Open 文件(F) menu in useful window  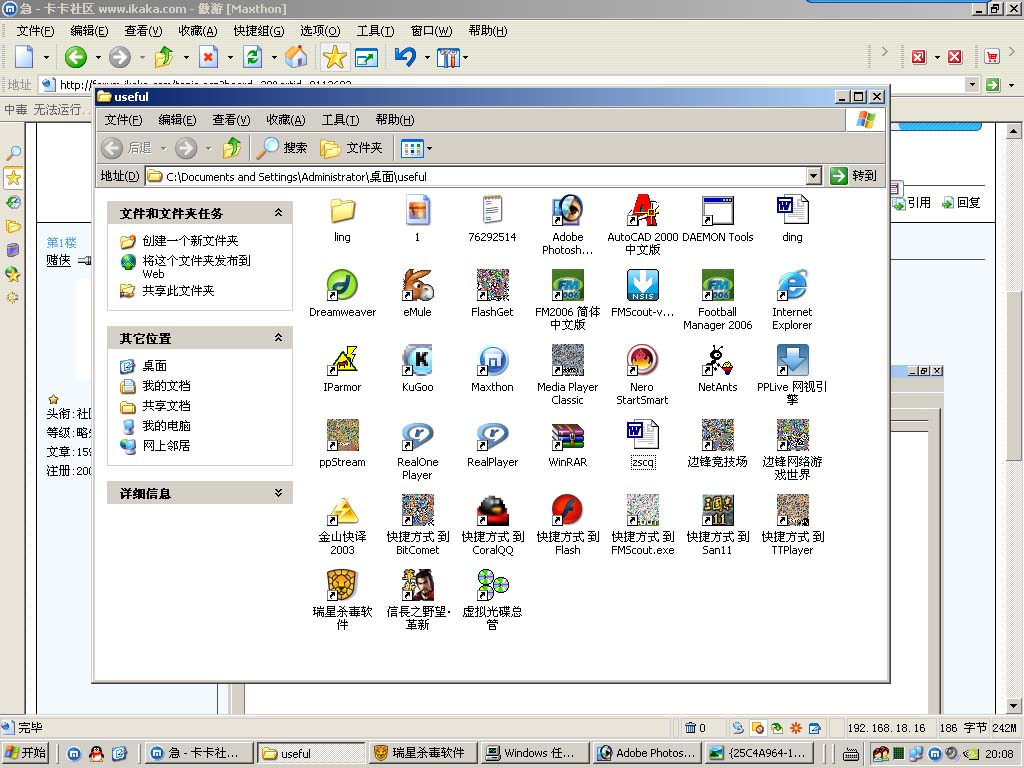(x=123, y=120)
